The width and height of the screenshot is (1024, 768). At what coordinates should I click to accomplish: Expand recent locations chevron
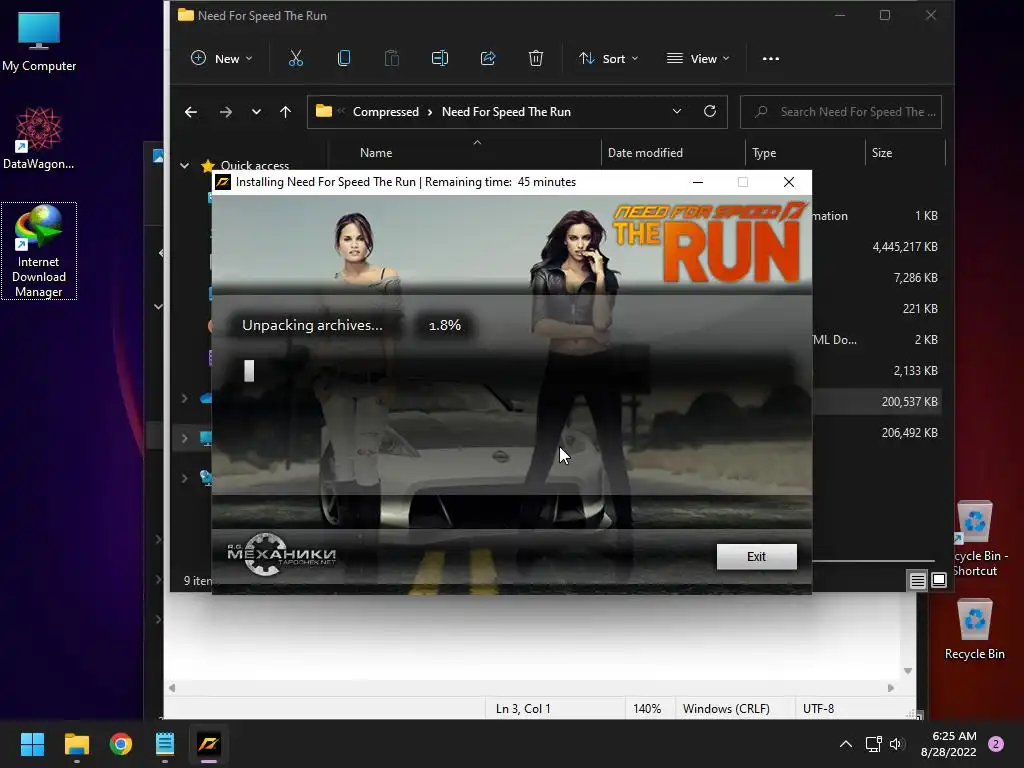pyautogui.click(x=256, y=112)
